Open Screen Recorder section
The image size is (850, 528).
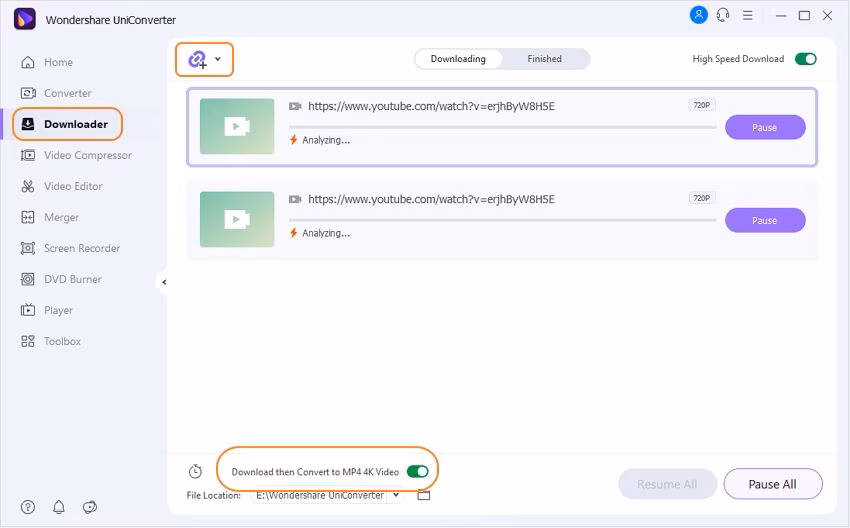click(x=70, y=248)
